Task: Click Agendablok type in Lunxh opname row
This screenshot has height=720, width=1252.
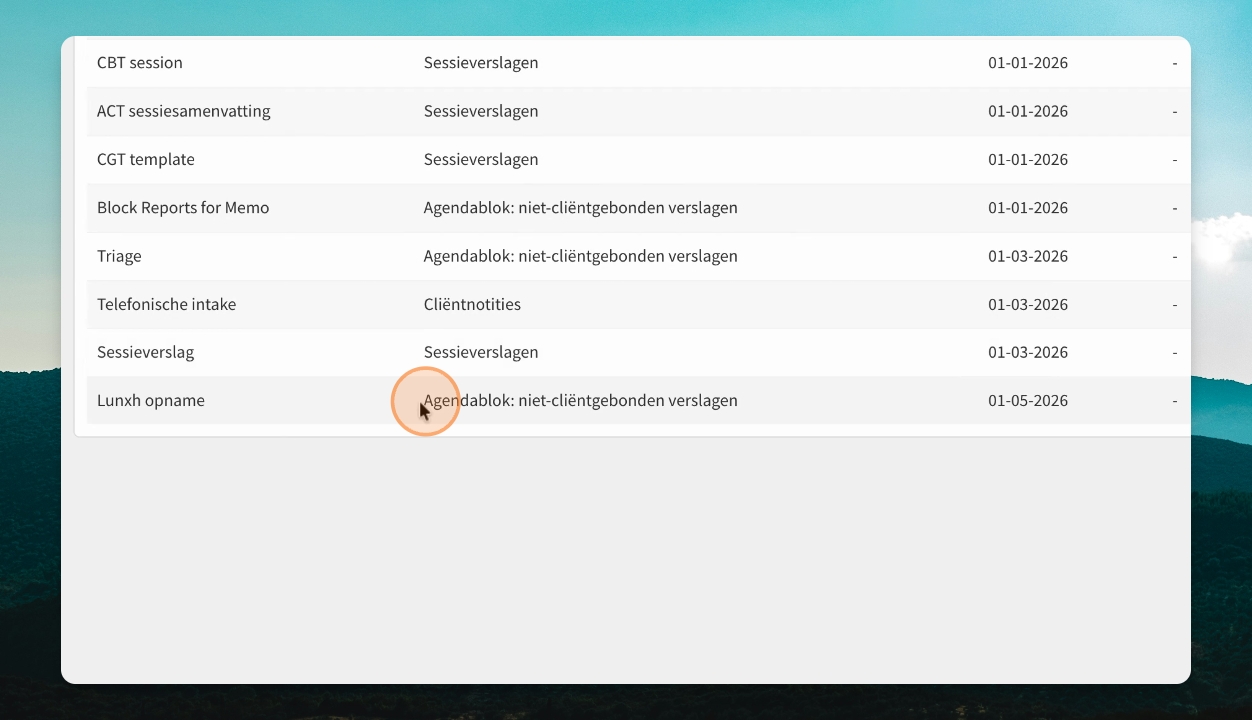Action: coord(581,400)
